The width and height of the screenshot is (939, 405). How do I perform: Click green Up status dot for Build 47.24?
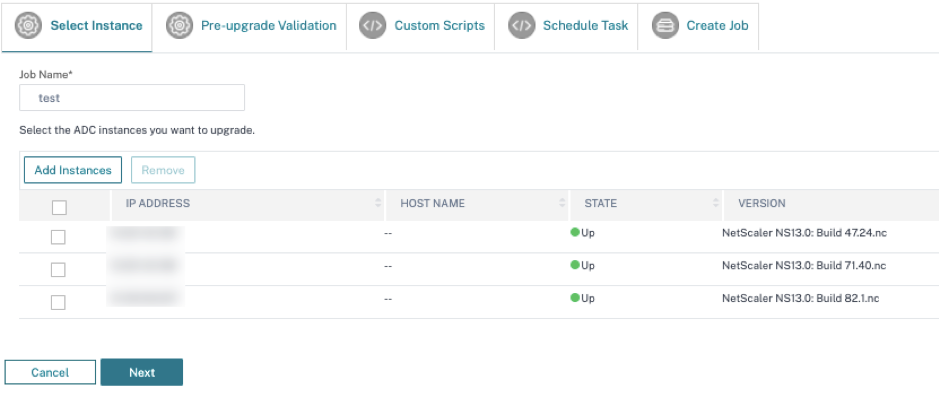575,232
